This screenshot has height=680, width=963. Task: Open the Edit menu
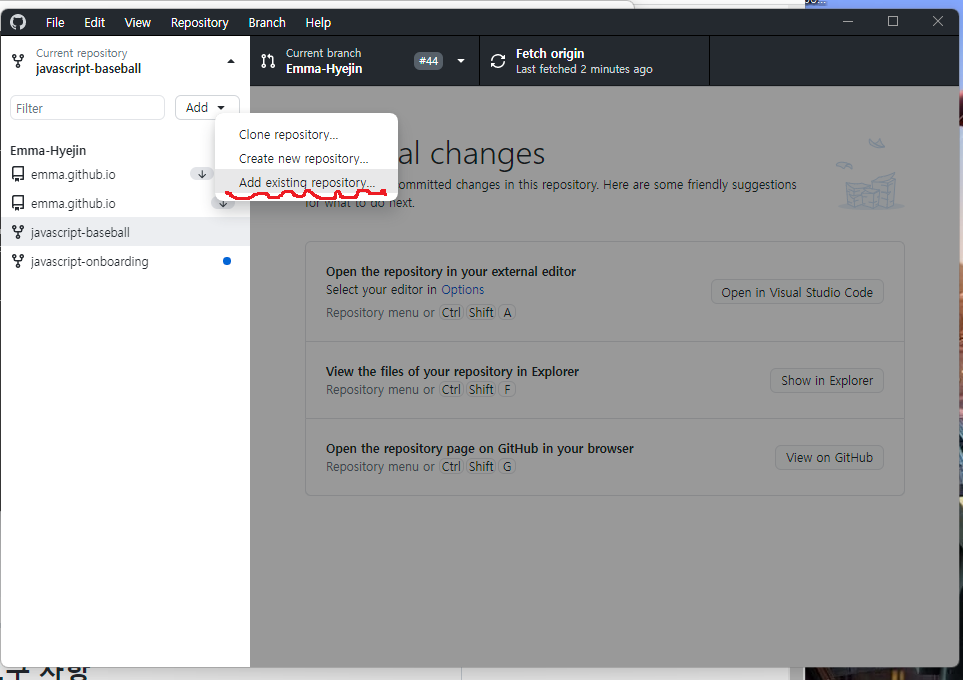click(x=95, y=23)
